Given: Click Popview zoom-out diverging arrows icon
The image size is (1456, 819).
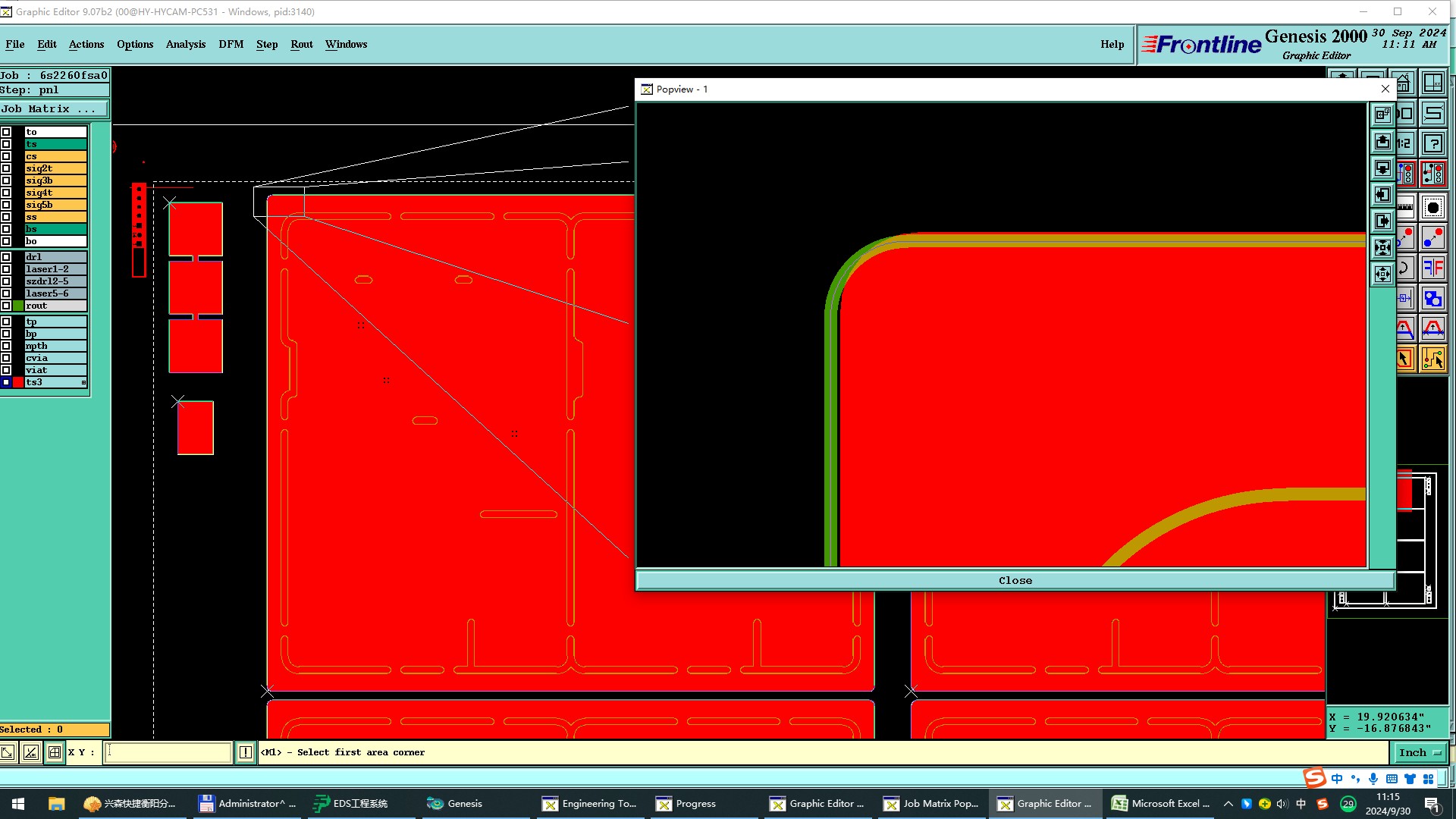Looking at the screenshot, I should pyautogui.click(x=1382, y=275).
